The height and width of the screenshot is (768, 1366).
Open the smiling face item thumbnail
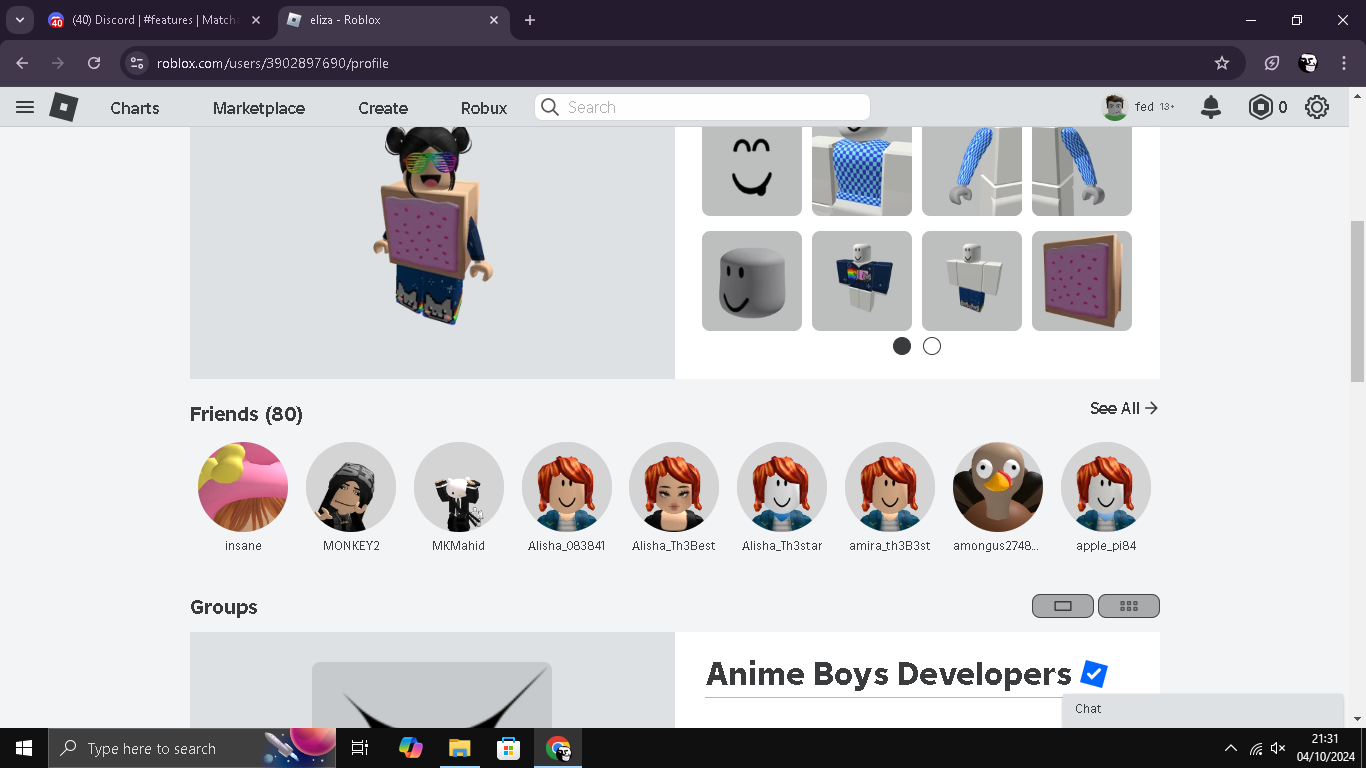(752, 171)
